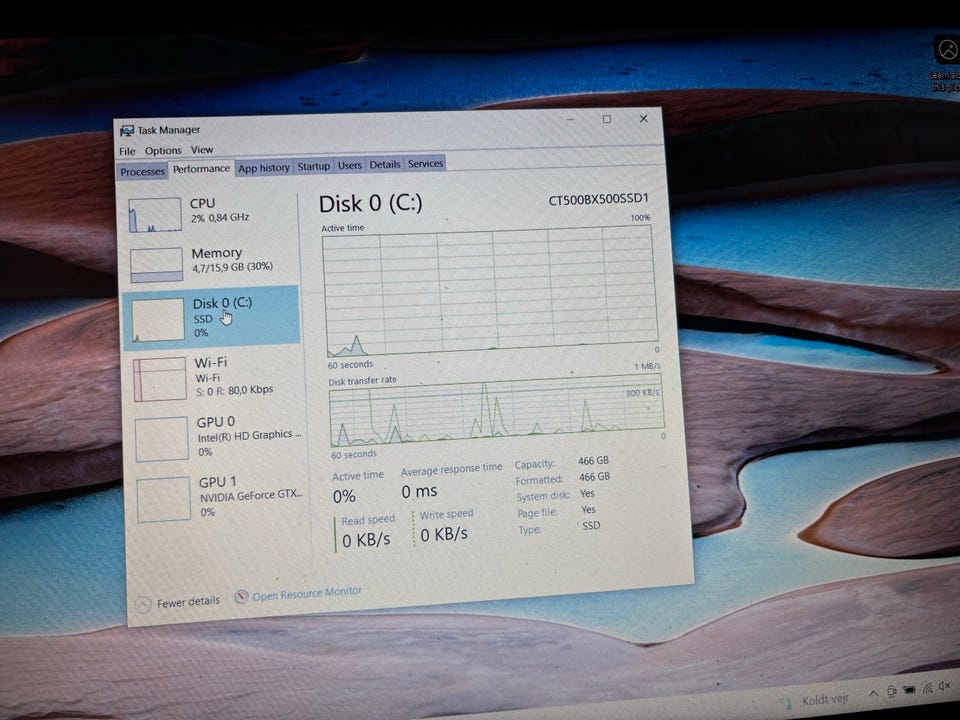The height and width of the screenshot is (720, 960).
Task: Collapse view with Fewer details
Action: point(177,603)
